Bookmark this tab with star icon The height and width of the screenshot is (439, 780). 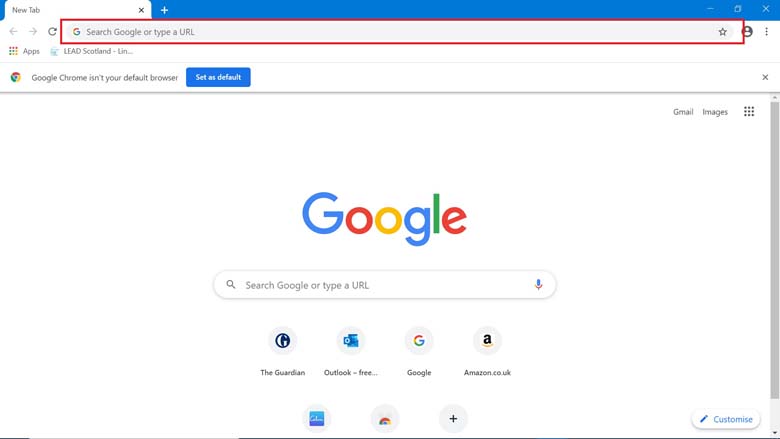coord(723,32)
